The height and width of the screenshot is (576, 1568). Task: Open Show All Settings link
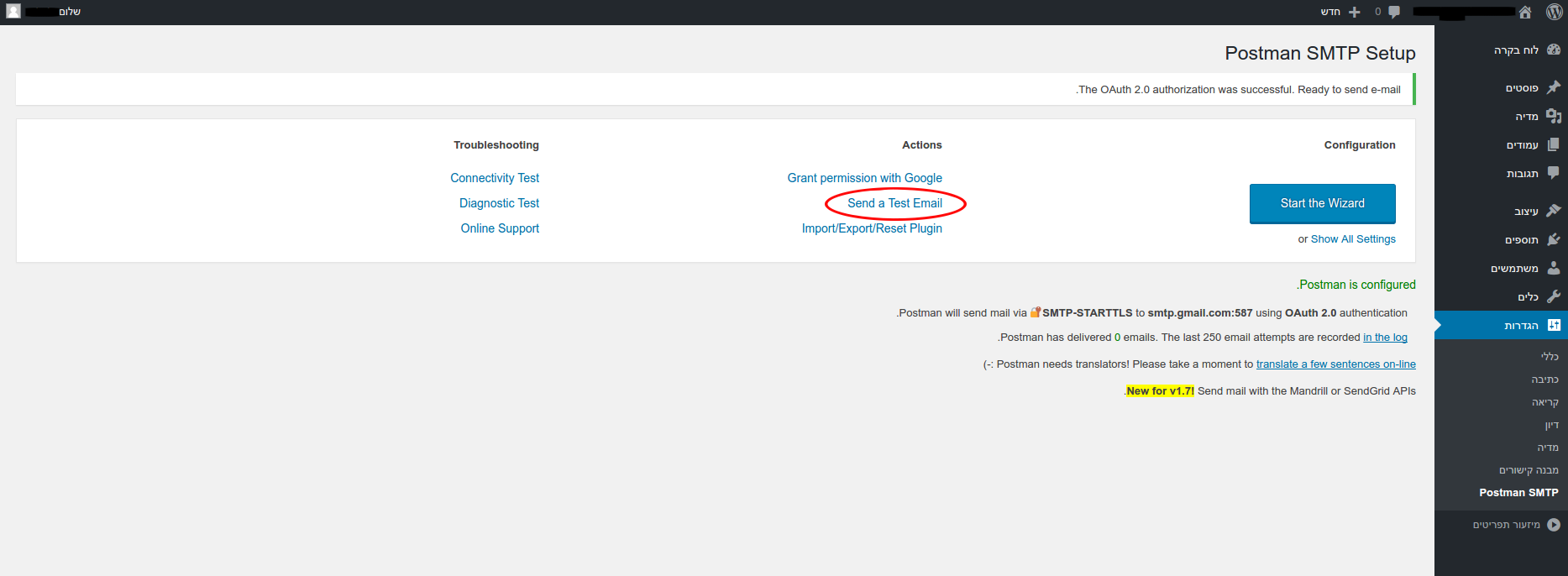[1353, 239]
